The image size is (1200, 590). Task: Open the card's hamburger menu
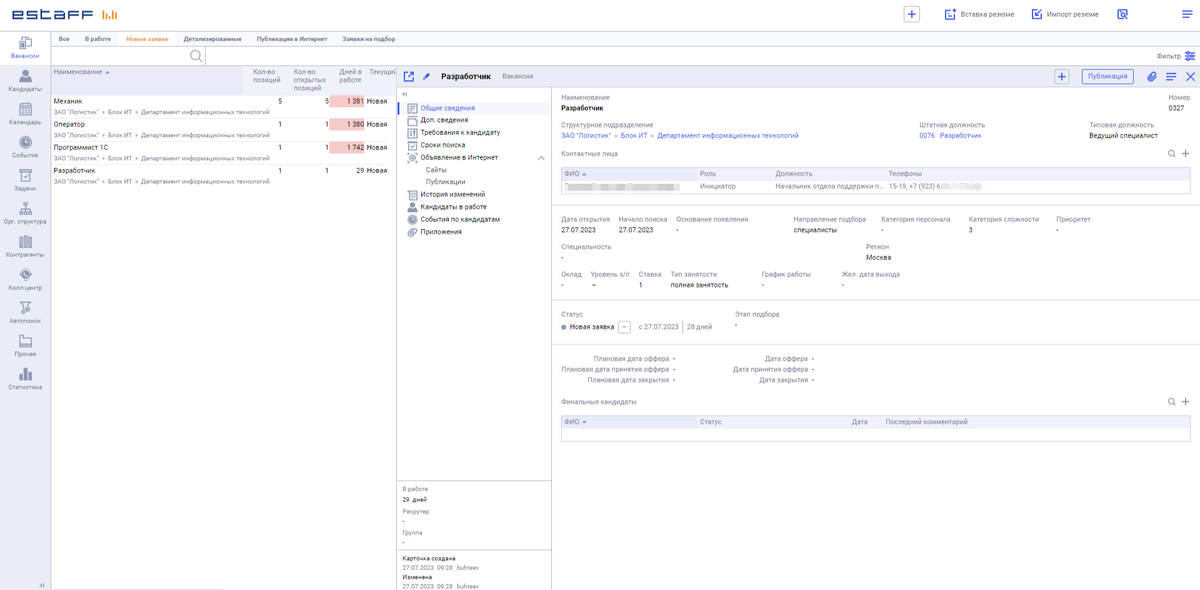pos(1171,76)
